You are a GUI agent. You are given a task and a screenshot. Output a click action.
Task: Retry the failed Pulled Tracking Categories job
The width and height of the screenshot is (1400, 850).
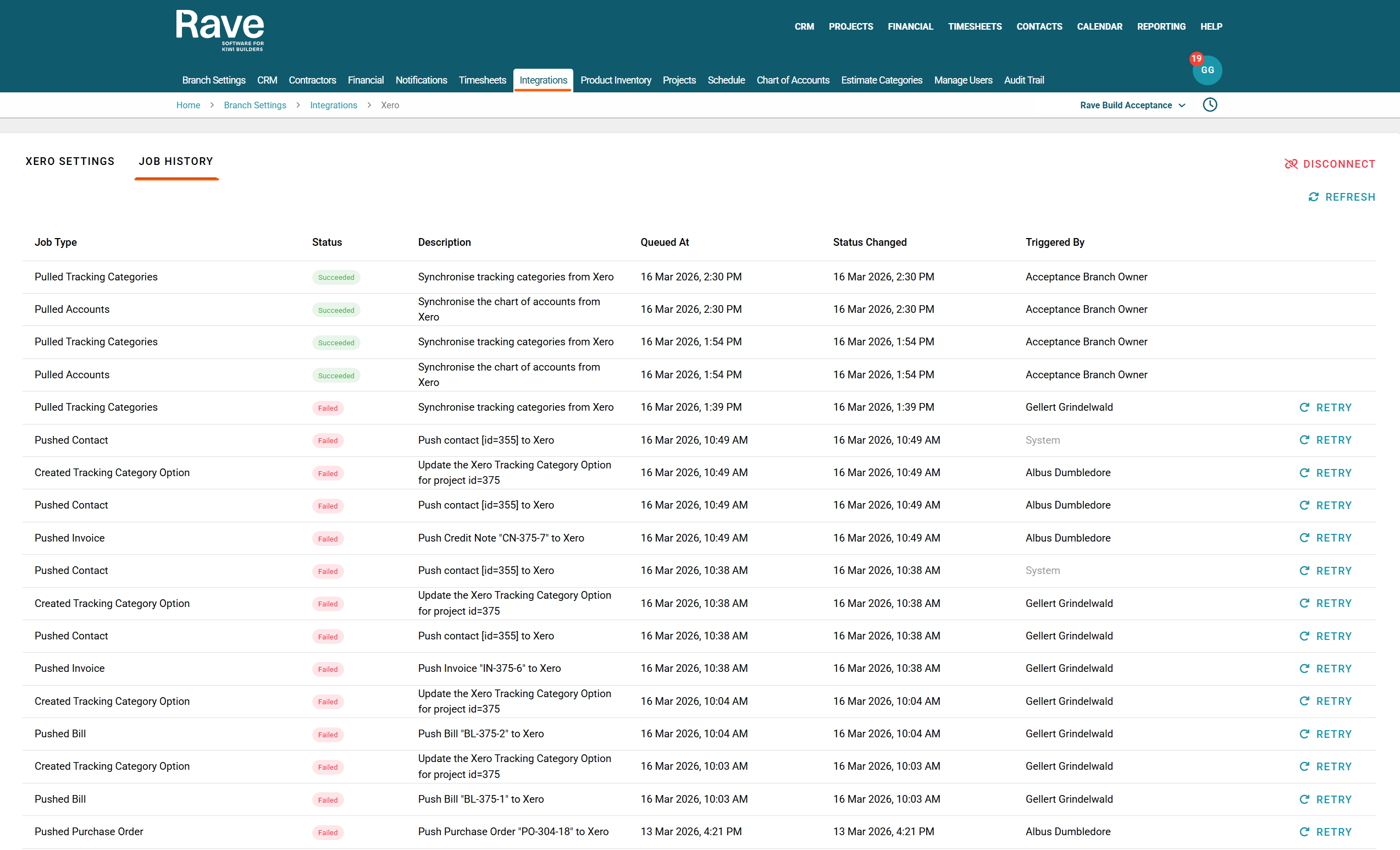point(1326,407)
